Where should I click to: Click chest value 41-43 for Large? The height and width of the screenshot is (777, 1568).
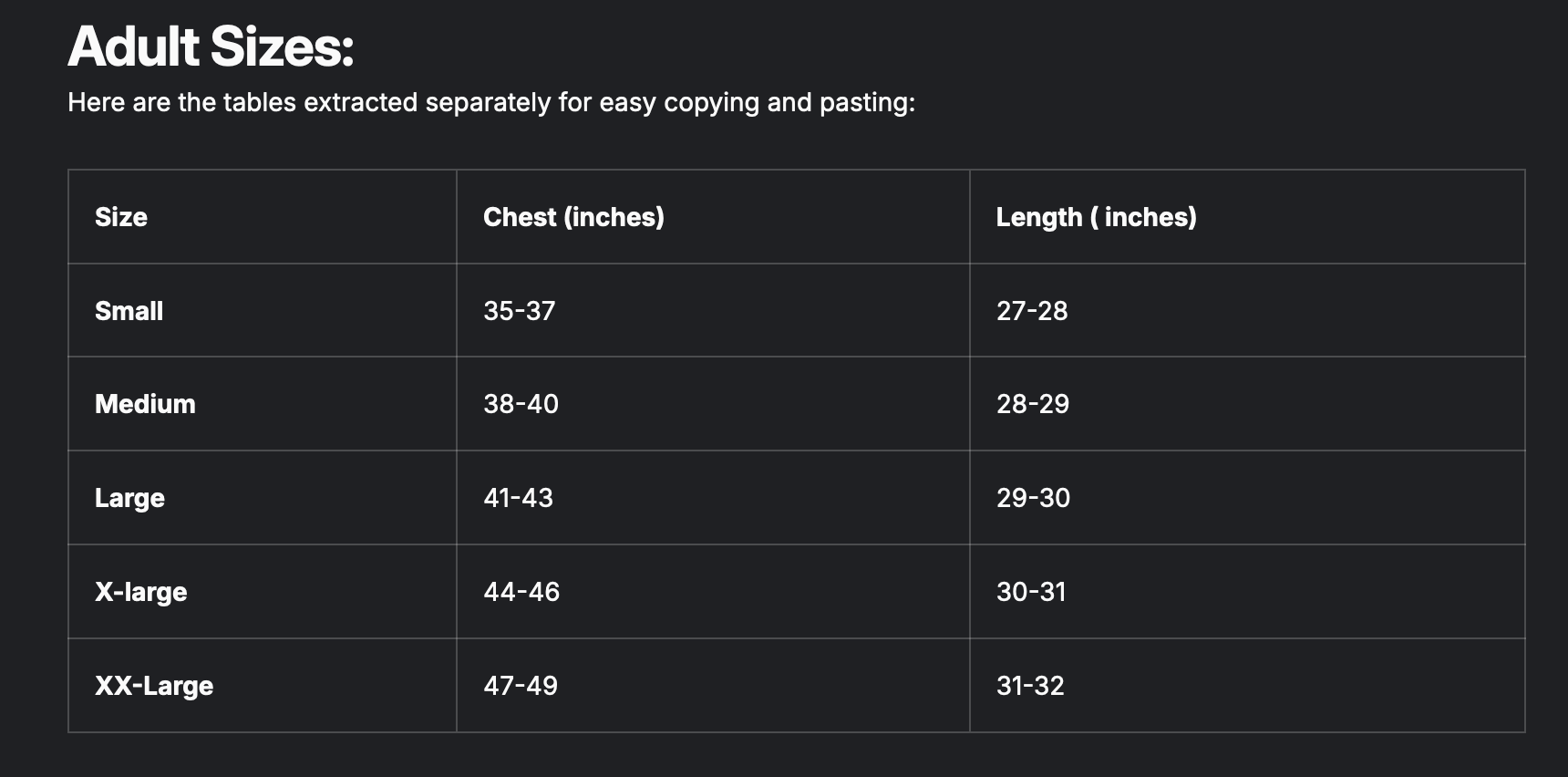pos(518,498)
